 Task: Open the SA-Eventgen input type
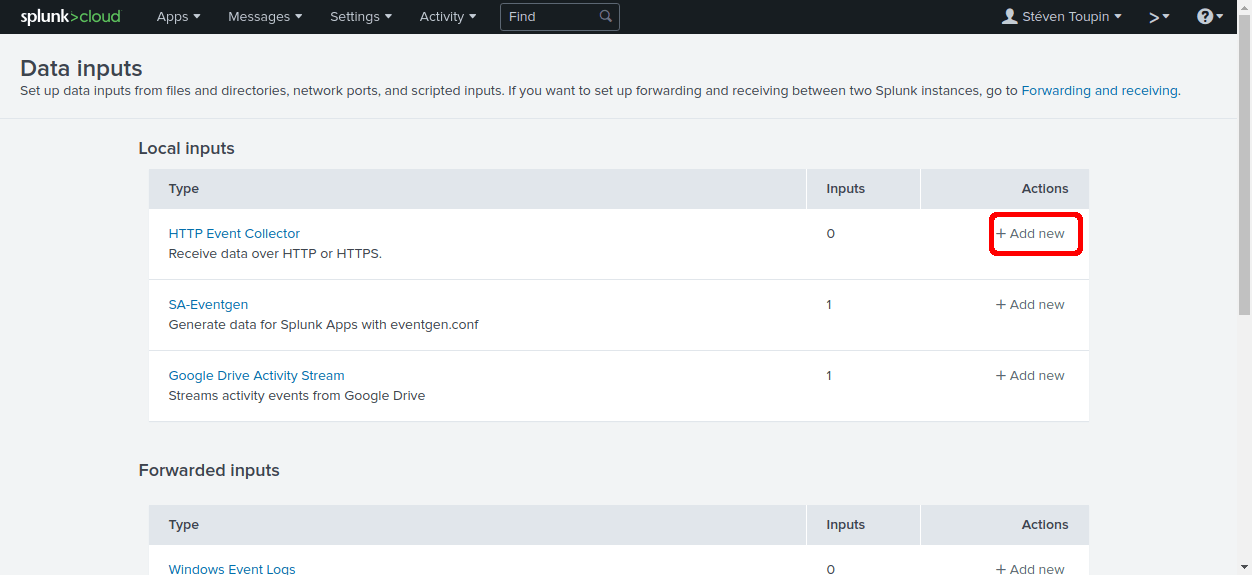pyautogui.click(x=208, y=304)
